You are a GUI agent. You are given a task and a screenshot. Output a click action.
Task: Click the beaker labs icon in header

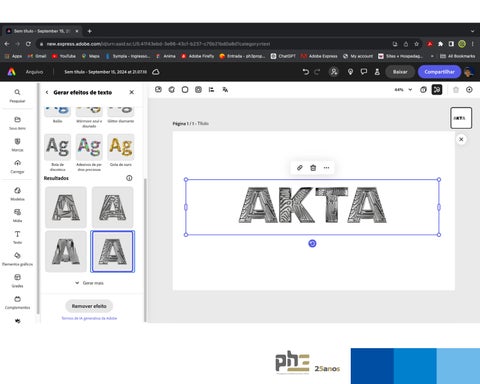tap(377, 72)
